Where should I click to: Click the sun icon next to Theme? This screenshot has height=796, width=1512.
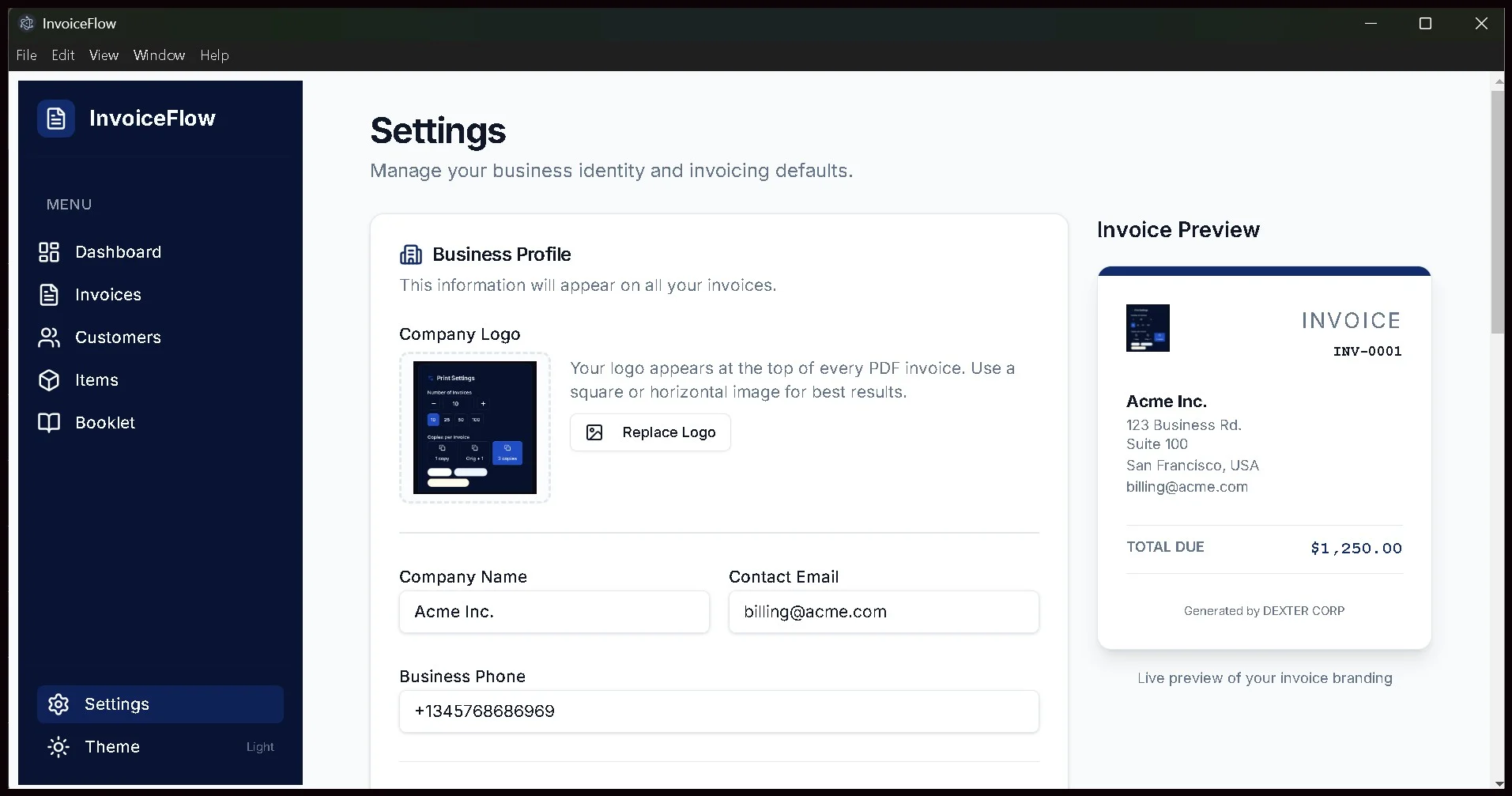point(58,746)
